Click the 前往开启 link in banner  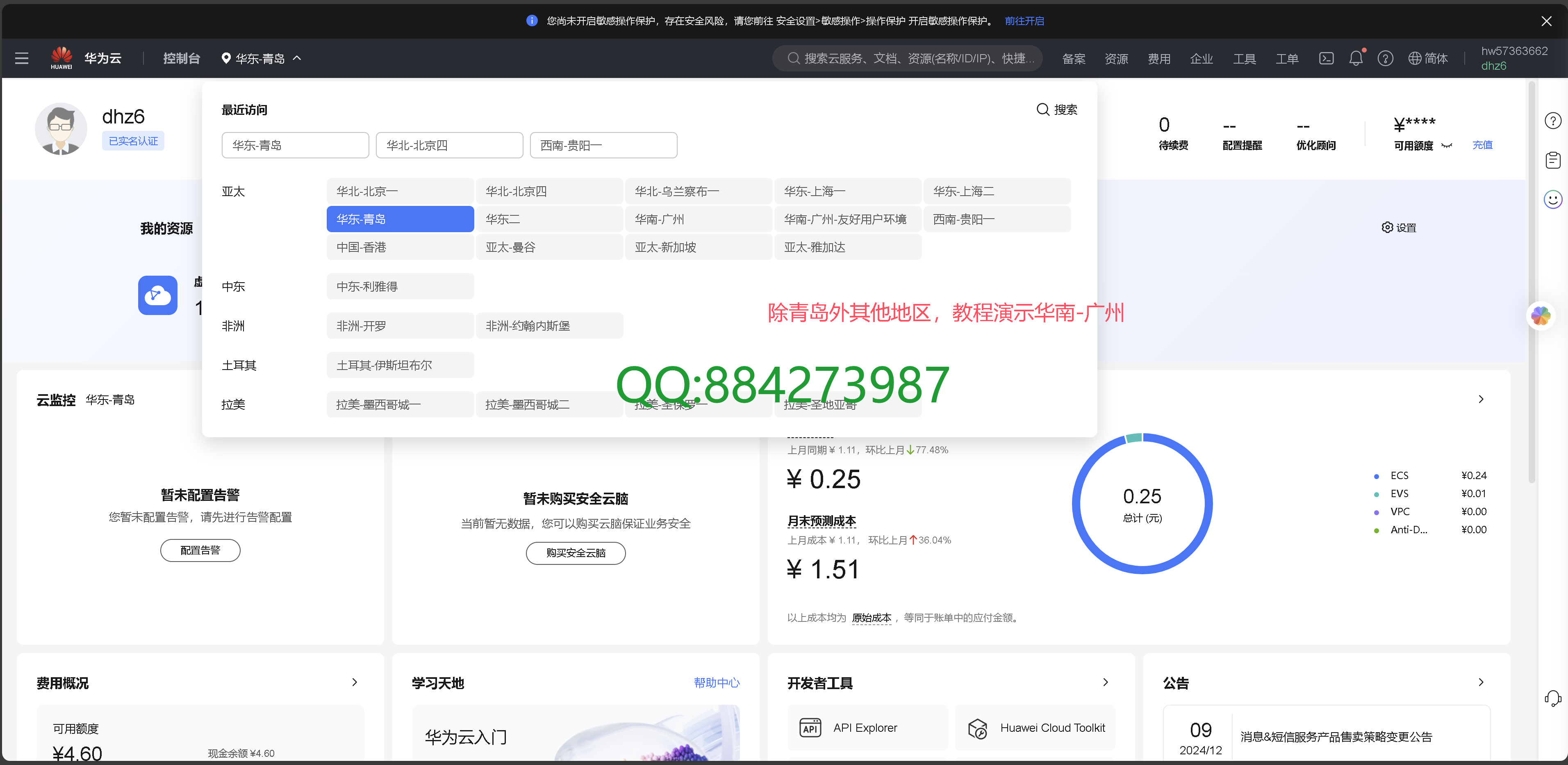pos(1024,21)
